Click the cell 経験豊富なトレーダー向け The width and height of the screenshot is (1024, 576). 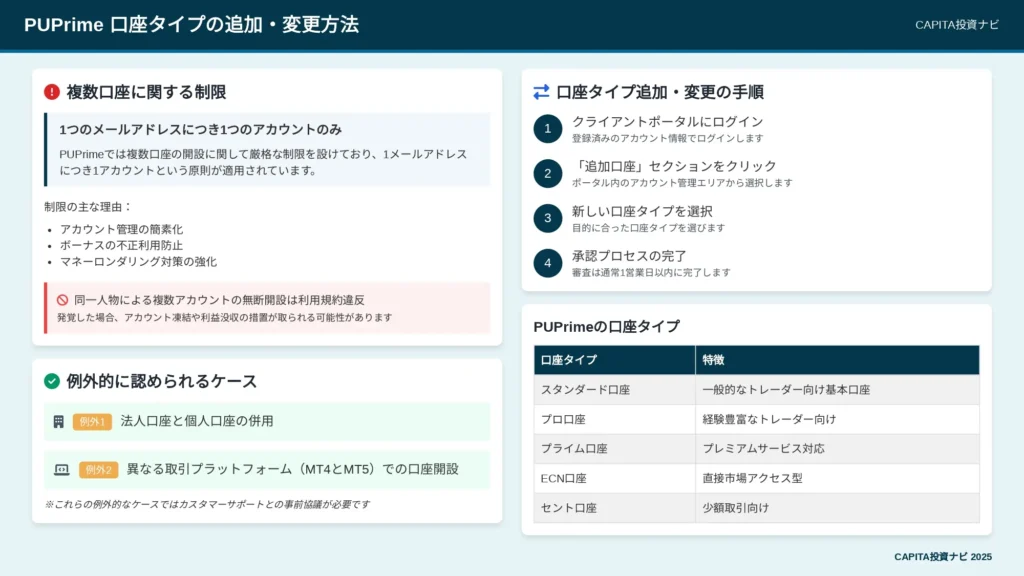tap(838, 419)
